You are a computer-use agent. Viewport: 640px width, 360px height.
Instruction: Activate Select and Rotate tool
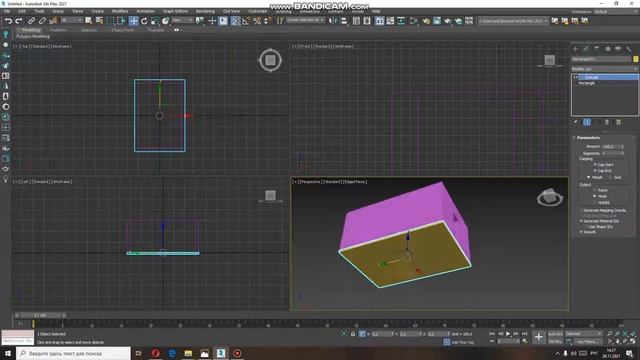144,21
